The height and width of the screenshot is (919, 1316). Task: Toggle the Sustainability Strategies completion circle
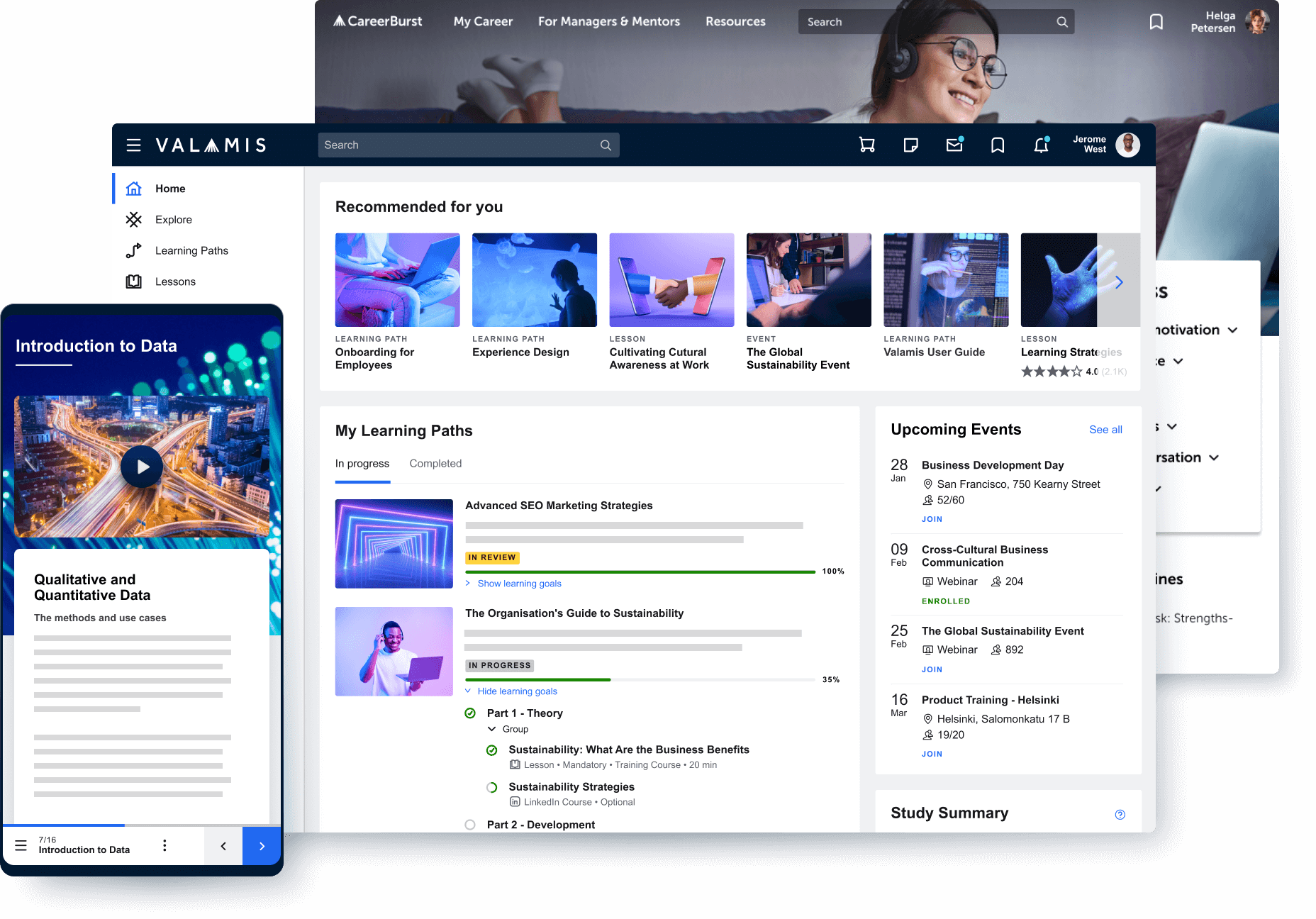click(x=491, y=787)
